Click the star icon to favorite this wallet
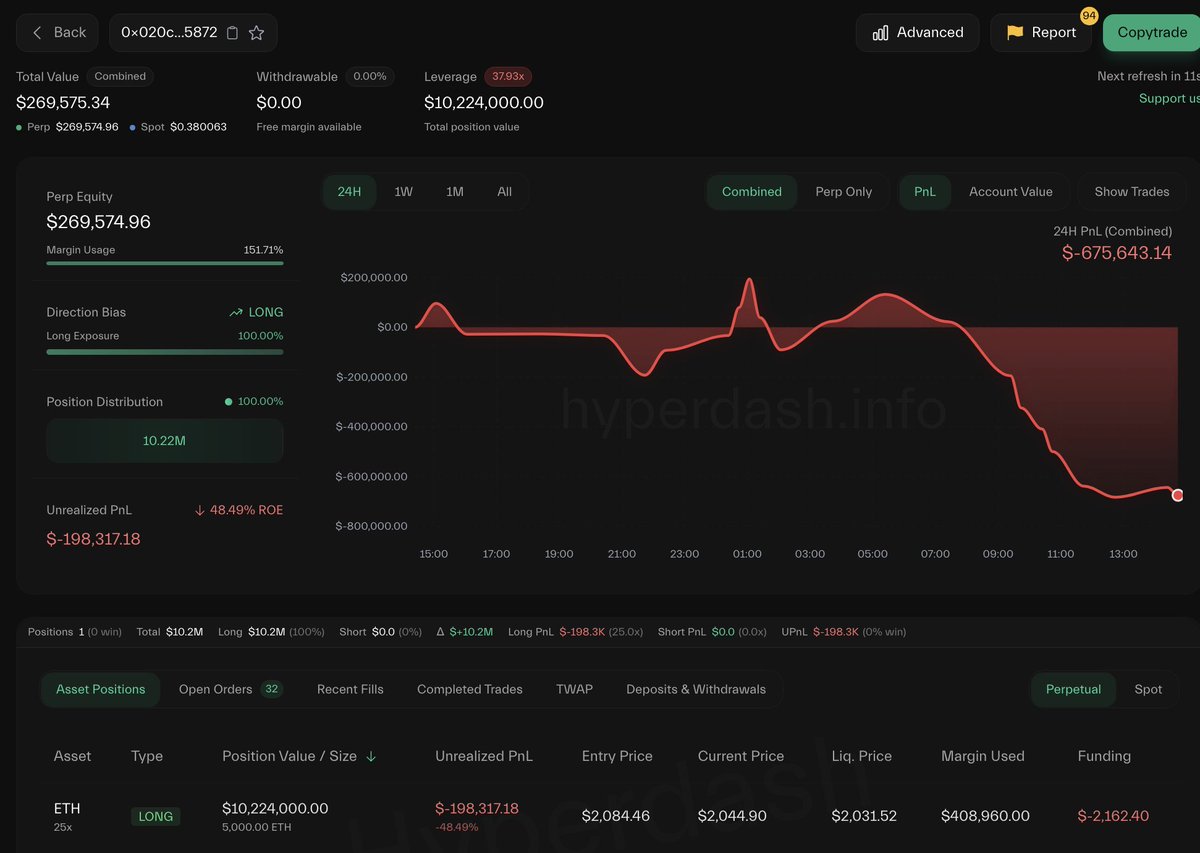The width and height of the screenshot is (1200, 853). [258, 32]
